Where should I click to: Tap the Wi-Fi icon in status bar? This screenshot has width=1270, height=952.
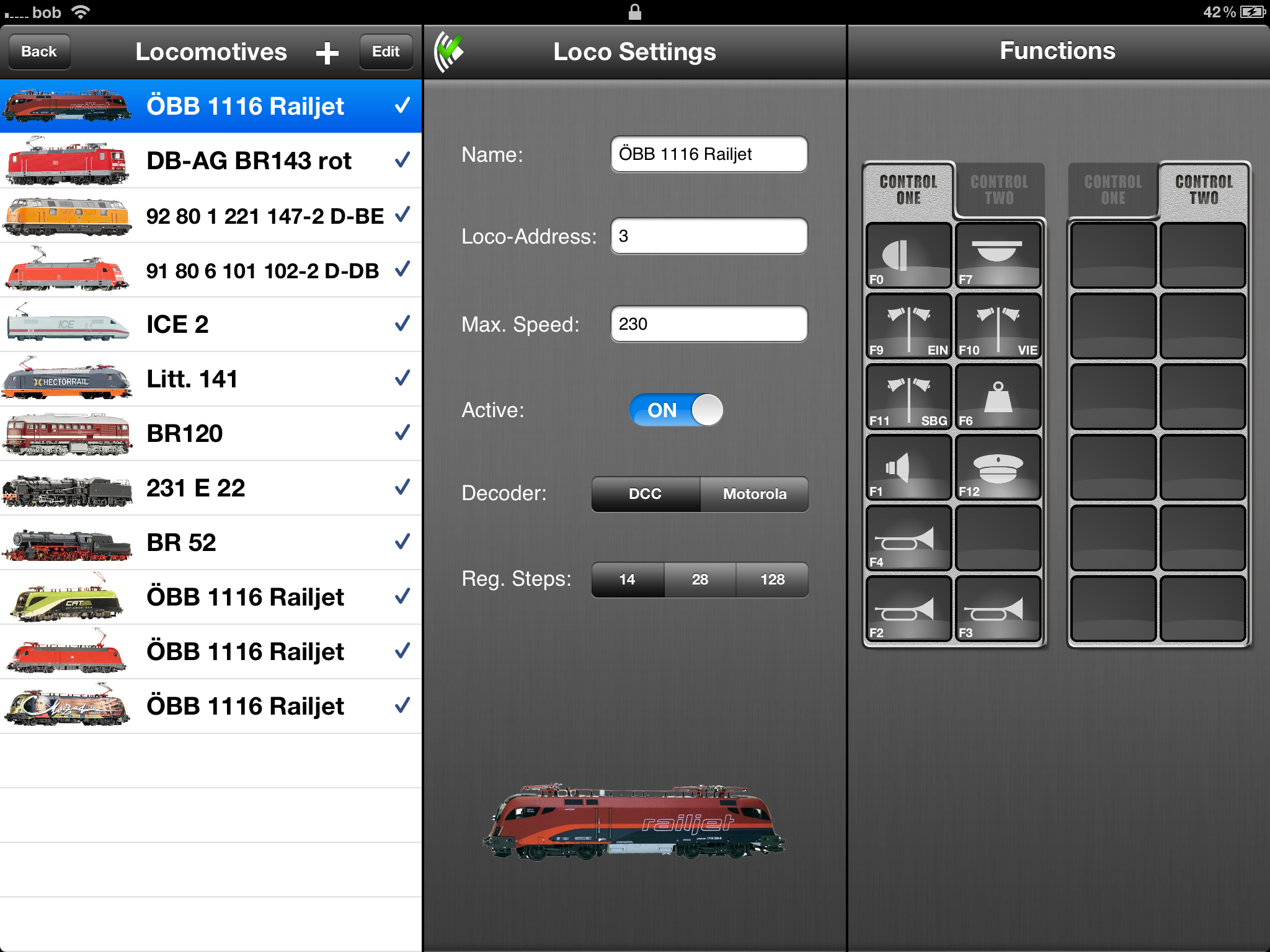[80, 12]
